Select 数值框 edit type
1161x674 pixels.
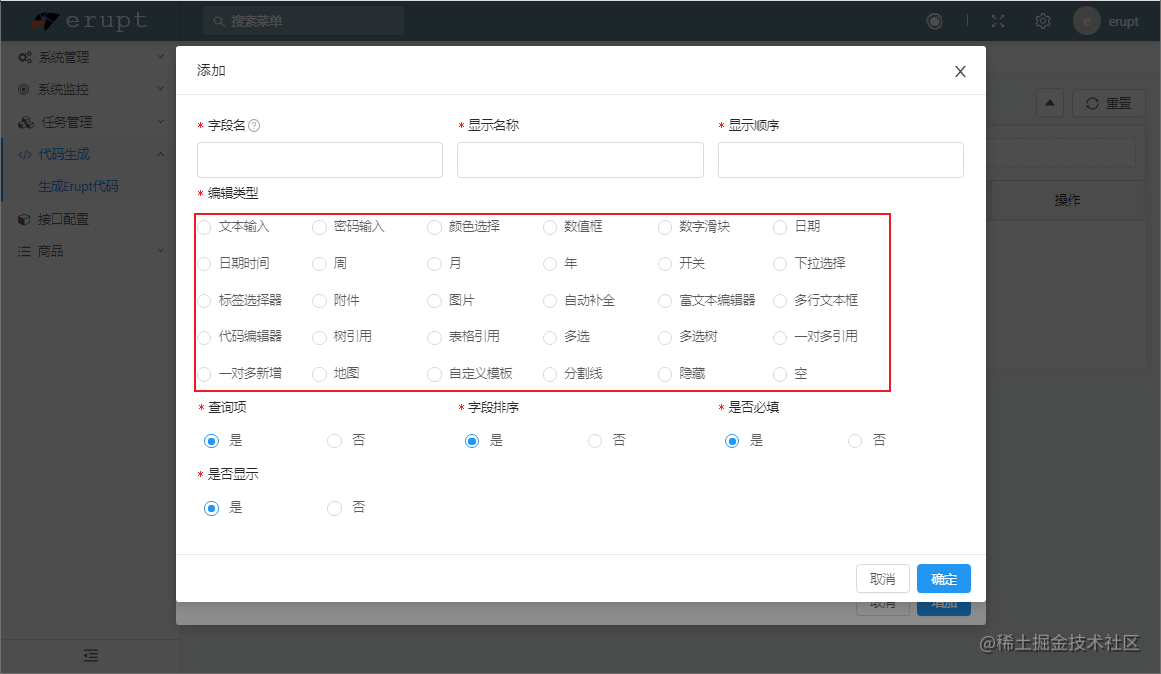tap(550, 227)
